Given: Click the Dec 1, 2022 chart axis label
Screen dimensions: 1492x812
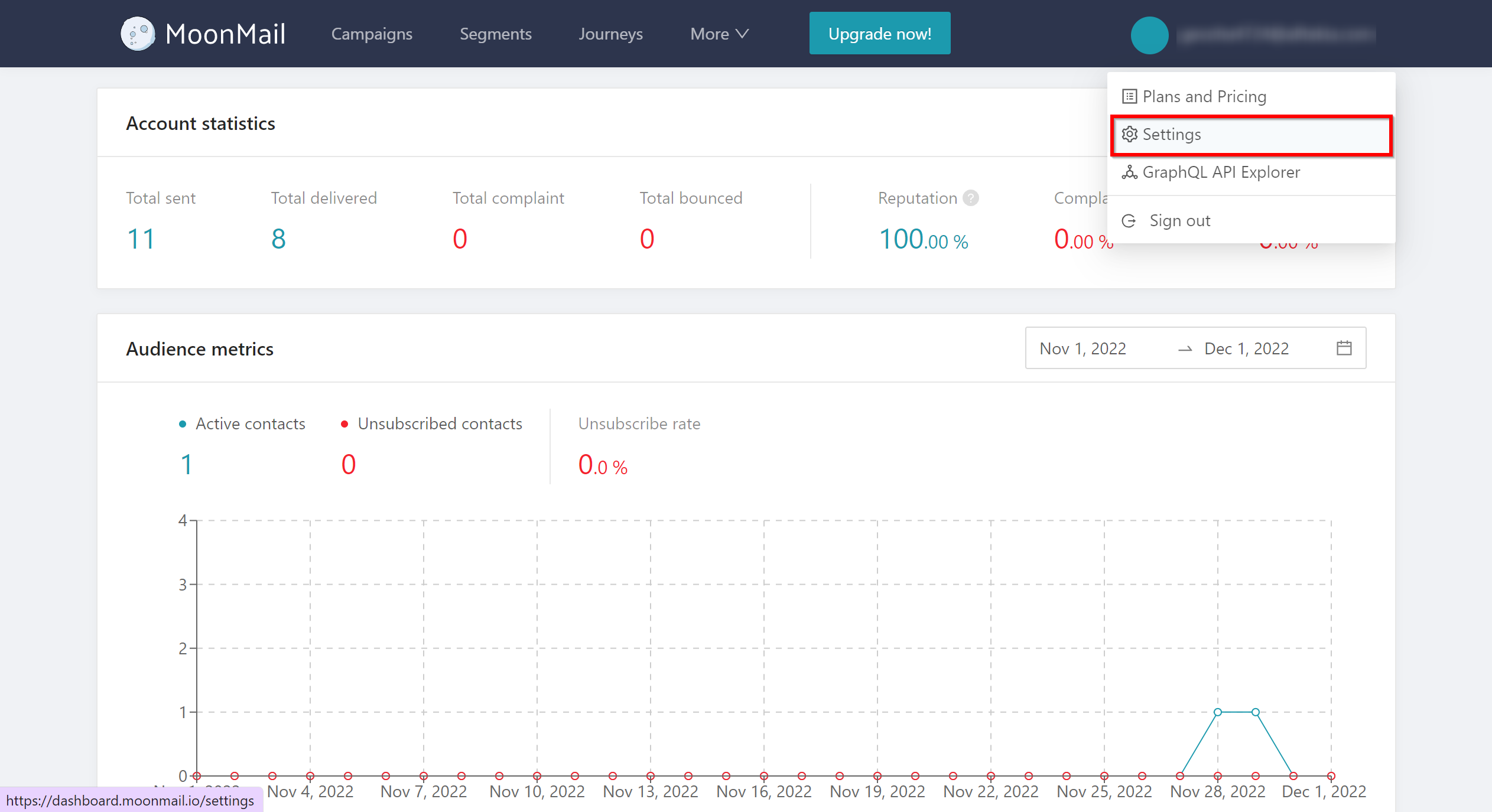Looking at the screenshot, I should click(1324, 791).
